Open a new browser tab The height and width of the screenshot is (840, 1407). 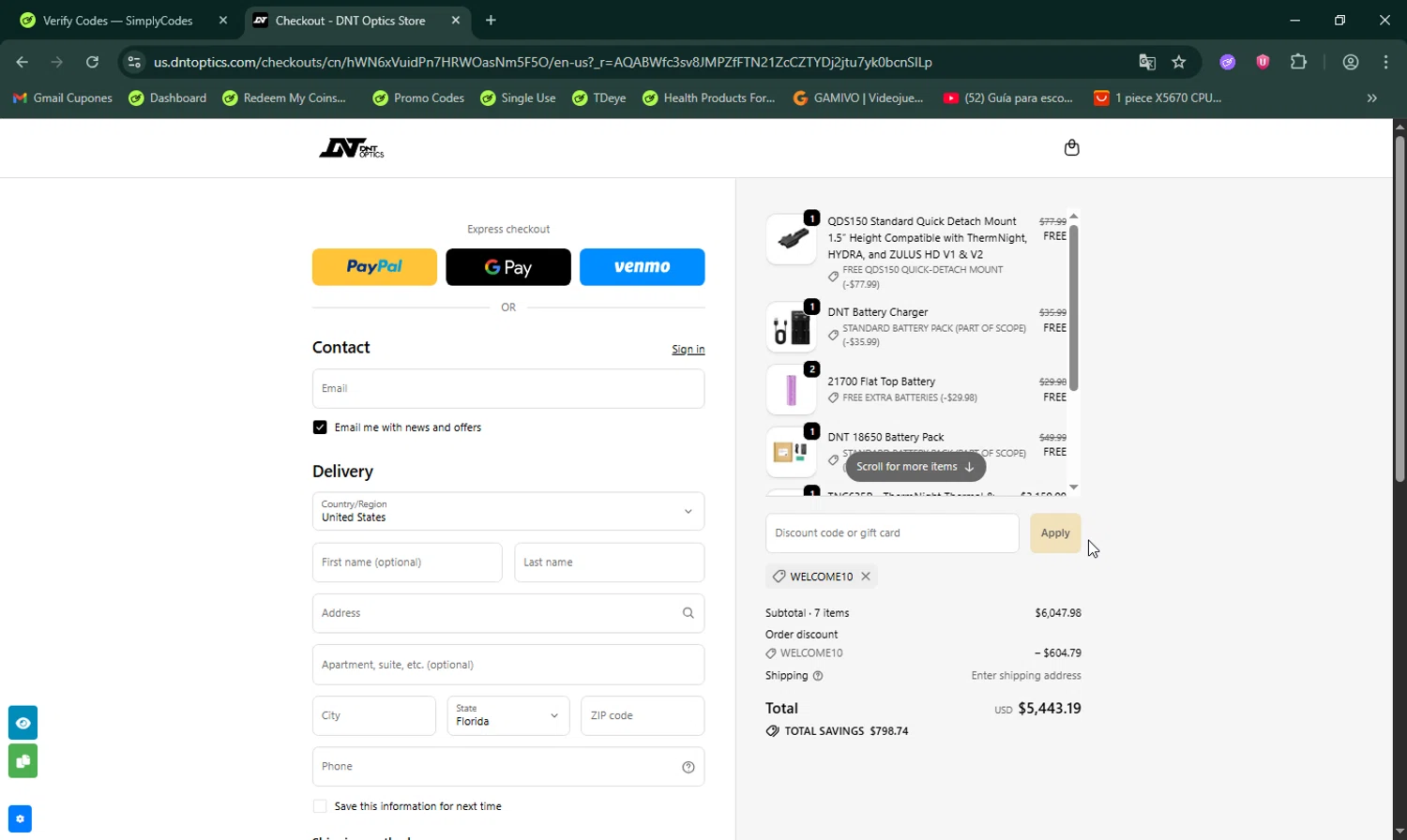tap(491, 20)
